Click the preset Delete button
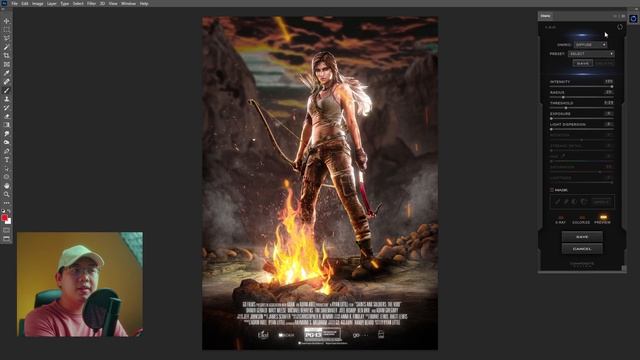Image resolution: width=640 pixels, height=360 pixels. [x=604, y=63]
